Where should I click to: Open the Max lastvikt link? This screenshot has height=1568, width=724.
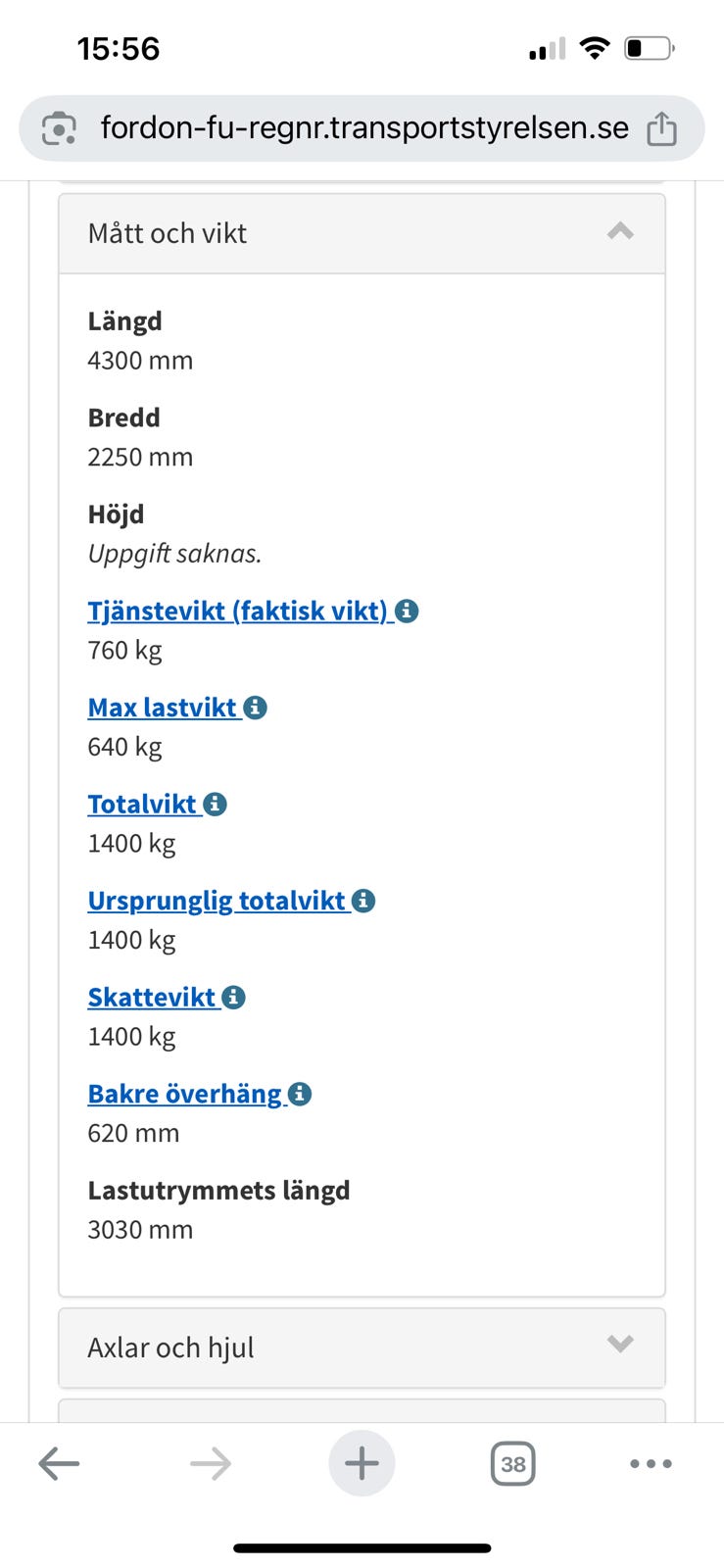[163, 708]
